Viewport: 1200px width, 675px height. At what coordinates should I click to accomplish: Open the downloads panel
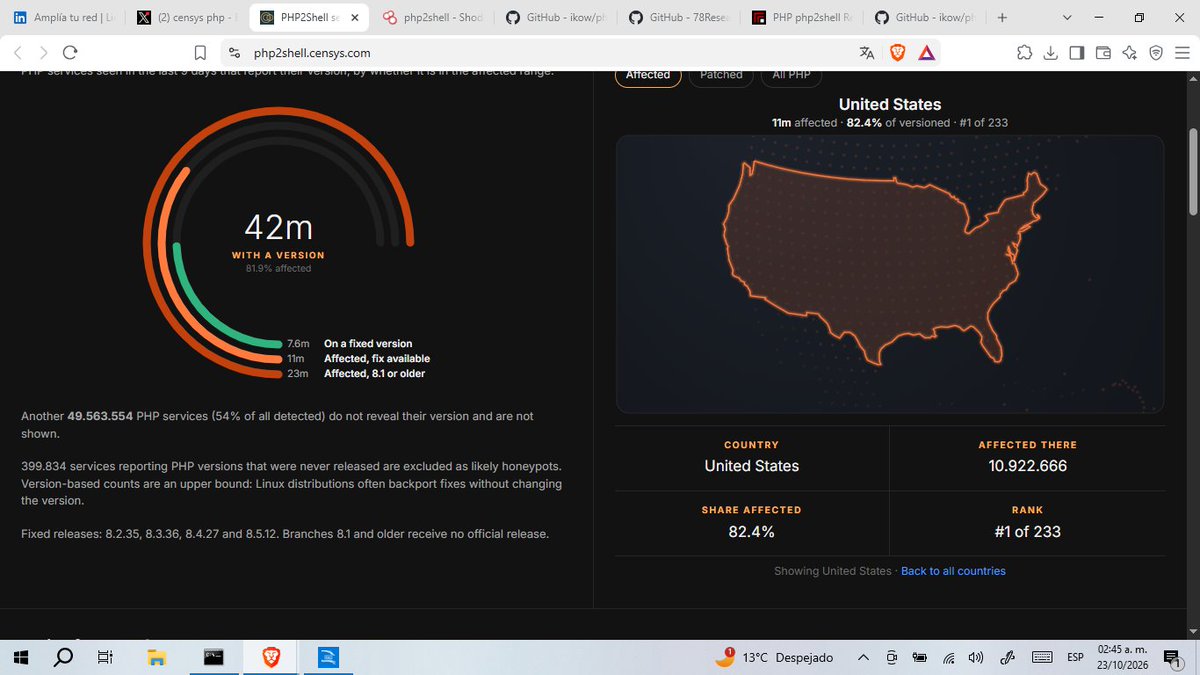coord(1051,53)
